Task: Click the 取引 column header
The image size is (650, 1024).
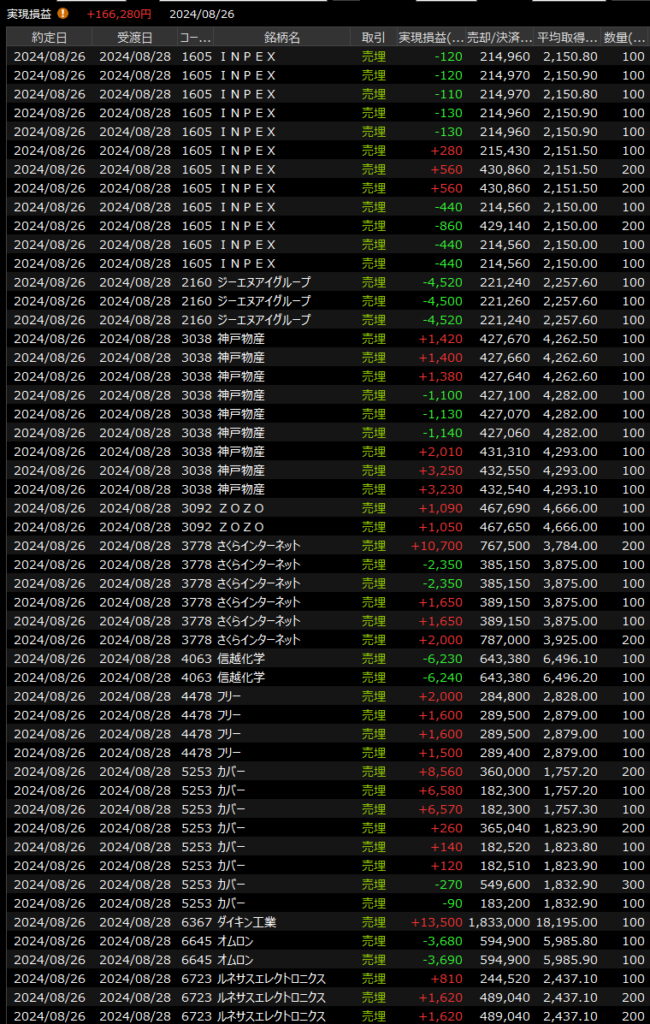Action: 372,37
